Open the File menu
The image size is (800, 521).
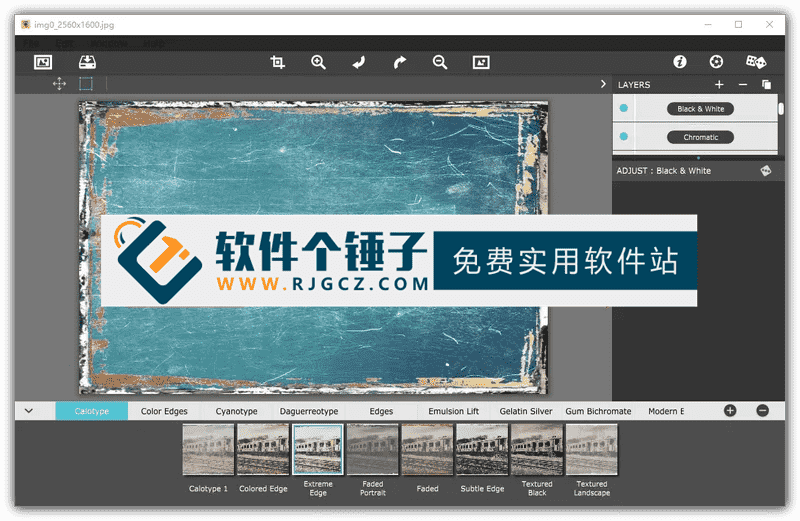point(31,43)
